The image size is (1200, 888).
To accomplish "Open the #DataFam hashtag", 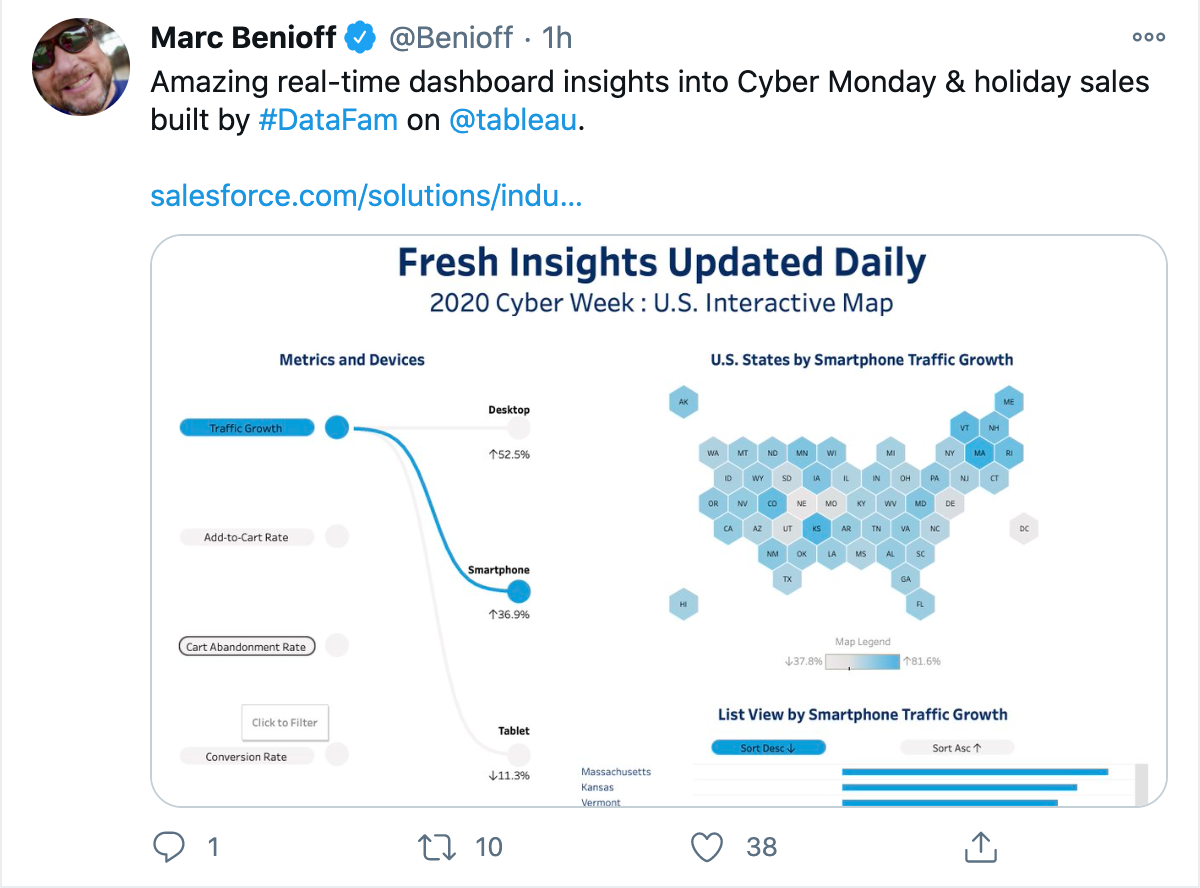I will click(x=328, y=121).
